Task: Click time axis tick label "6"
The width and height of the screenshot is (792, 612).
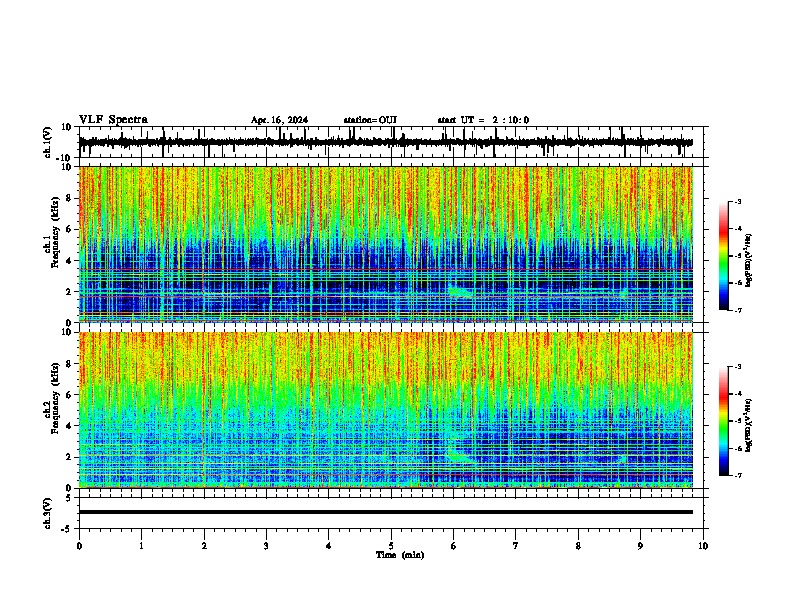Action: (x=454, y=546)
